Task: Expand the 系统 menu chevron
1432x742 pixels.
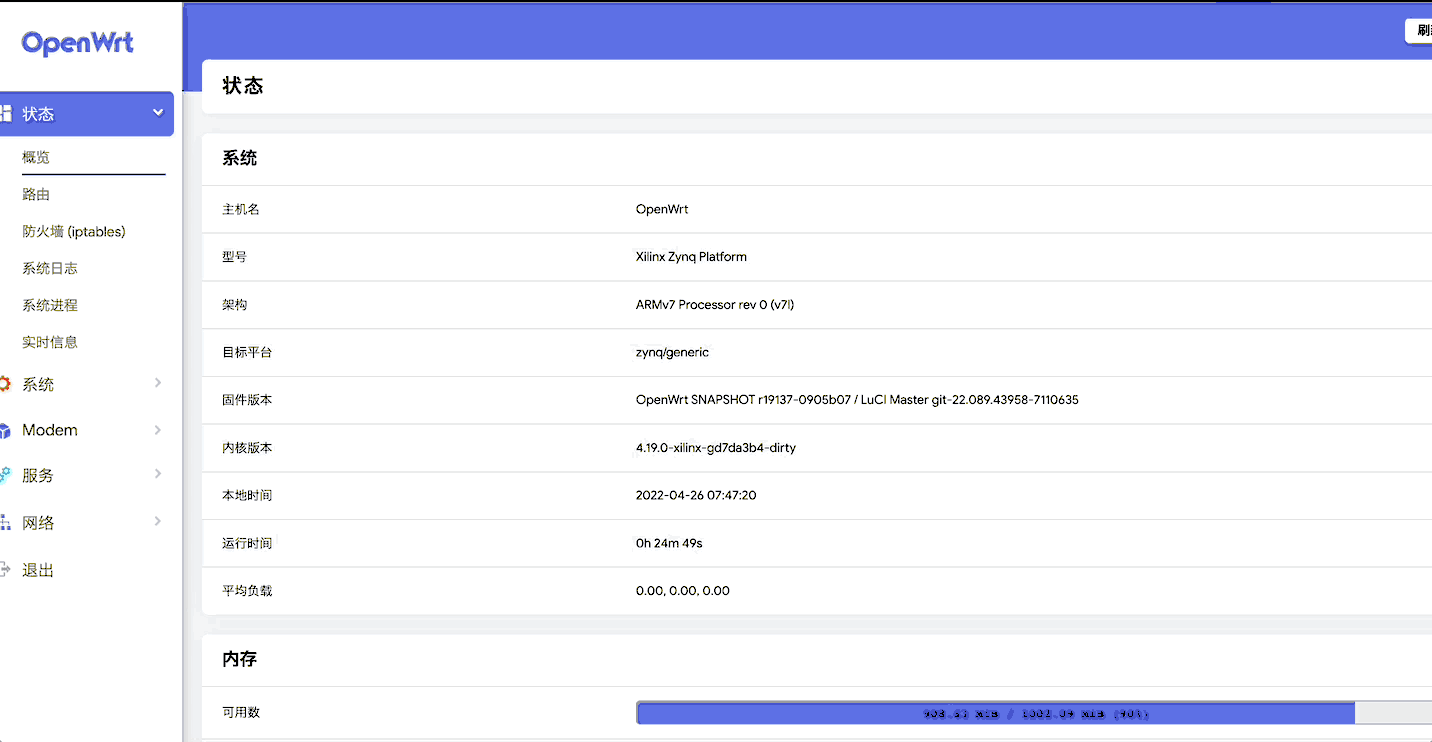Action: pyautogui.click(x=158, y=383)
